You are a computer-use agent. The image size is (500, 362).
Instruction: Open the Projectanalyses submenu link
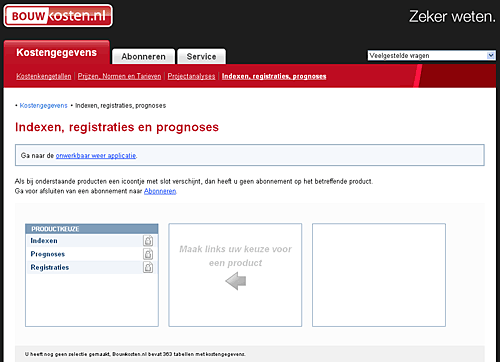(x=191, y=76)
